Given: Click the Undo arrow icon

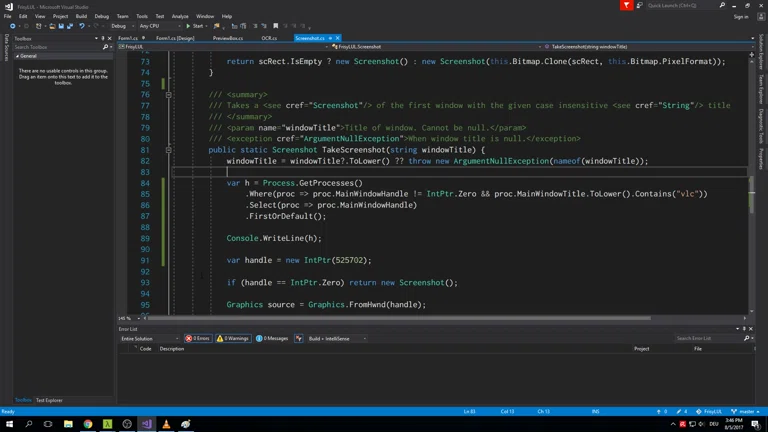Looking at the screenshot, I should (x=82, y=26).
